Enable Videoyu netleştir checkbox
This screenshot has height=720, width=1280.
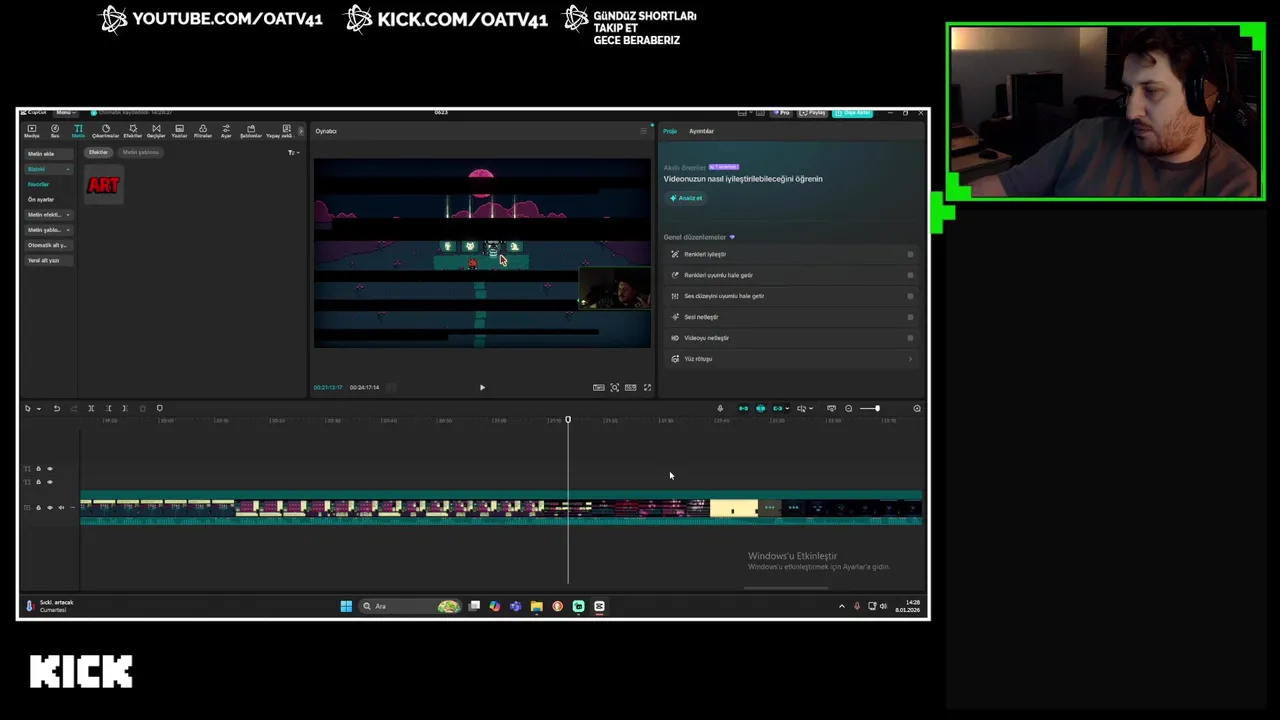coord(910,338)
